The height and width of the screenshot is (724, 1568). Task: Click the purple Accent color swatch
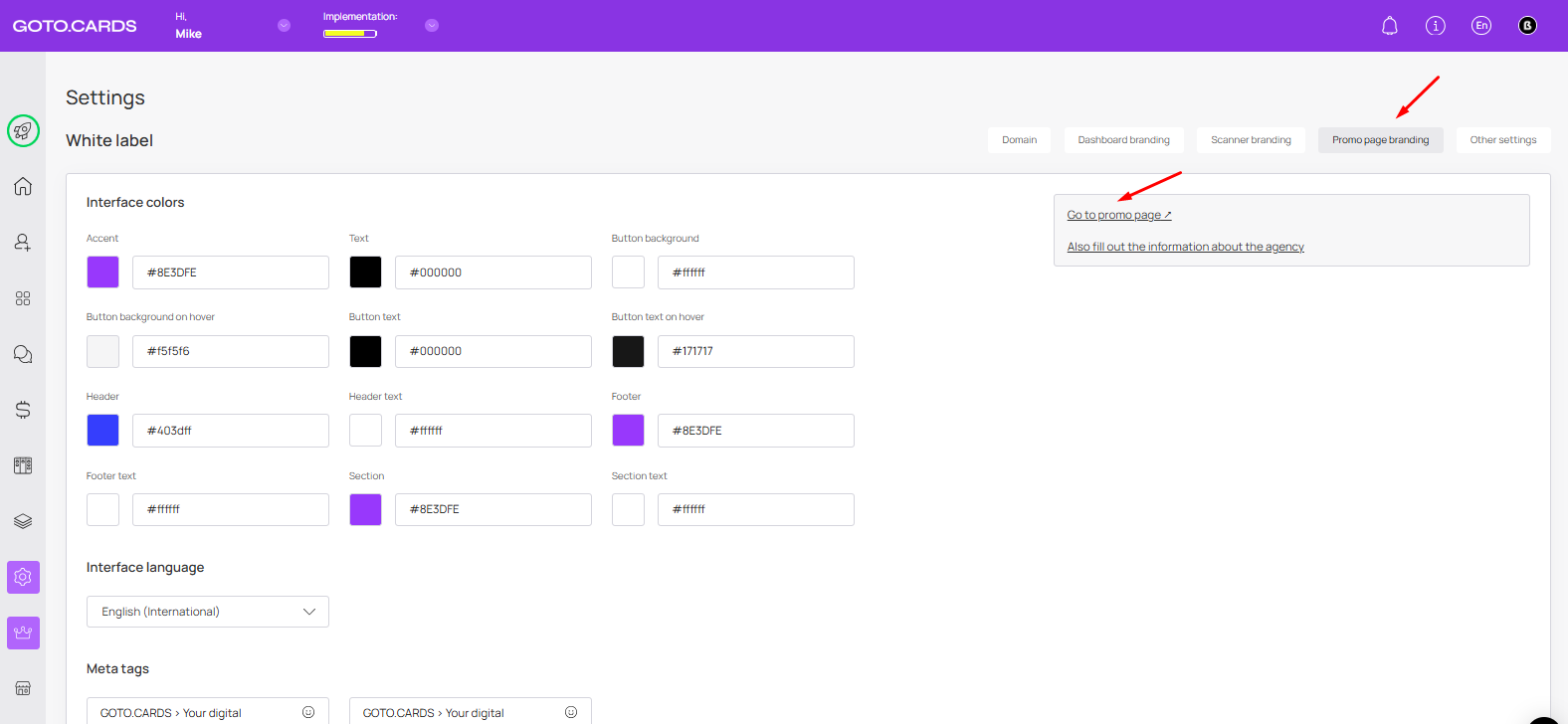(102, 272)
